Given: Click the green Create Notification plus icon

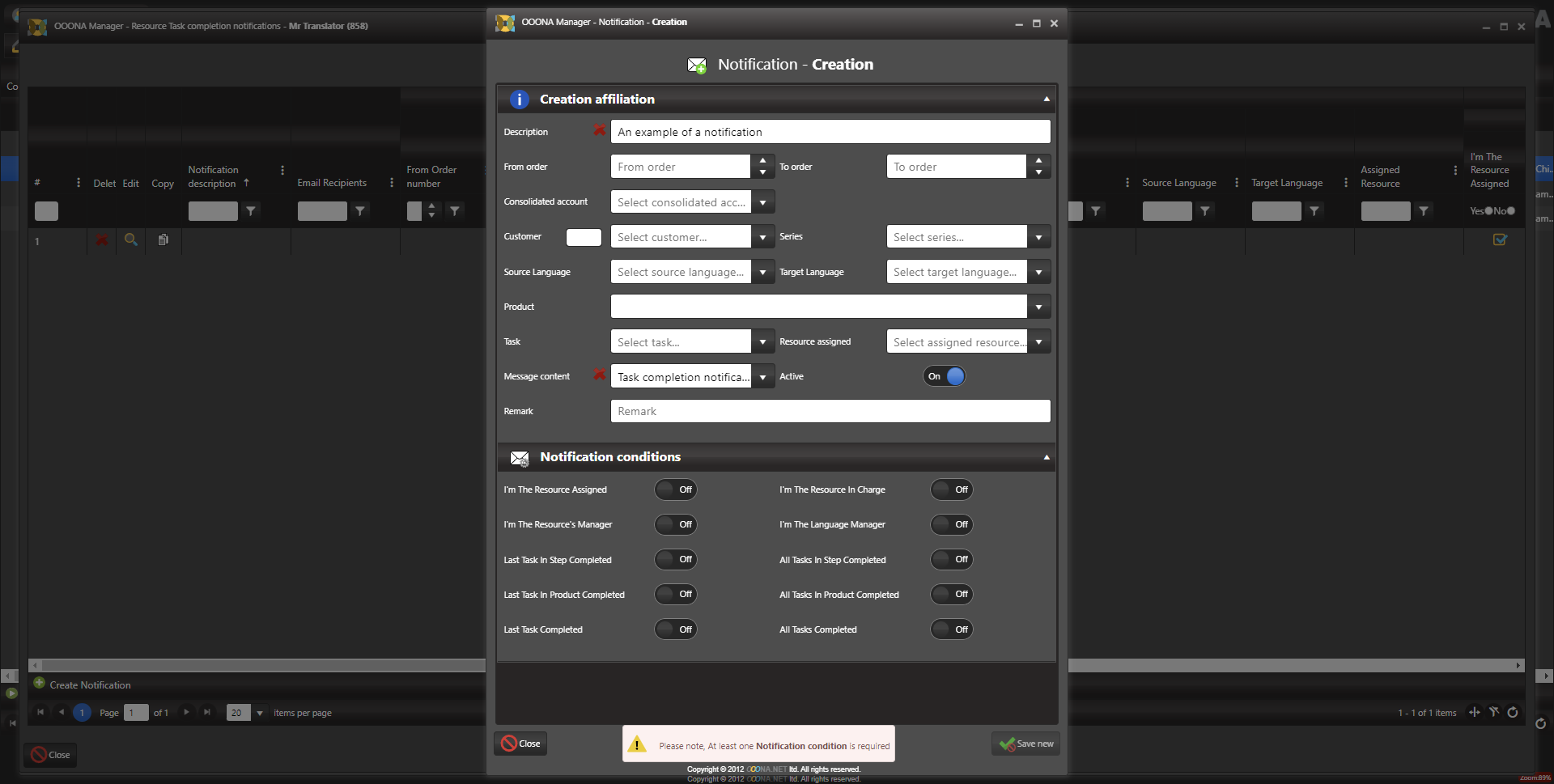Looking at the screenshot, I should (x=39, y=684).
